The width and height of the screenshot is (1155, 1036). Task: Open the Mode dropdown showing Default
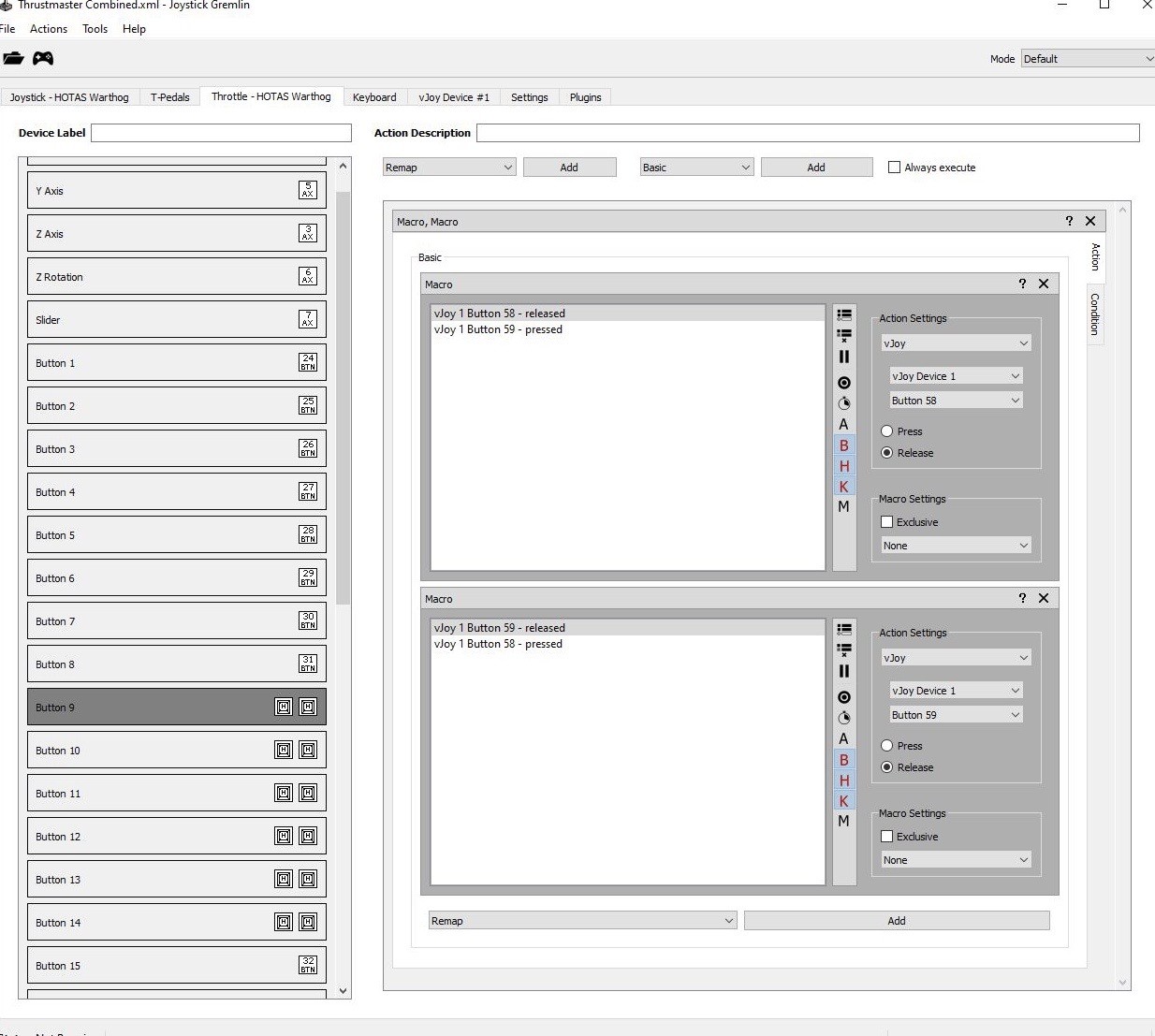click(x=1088, y=59)
